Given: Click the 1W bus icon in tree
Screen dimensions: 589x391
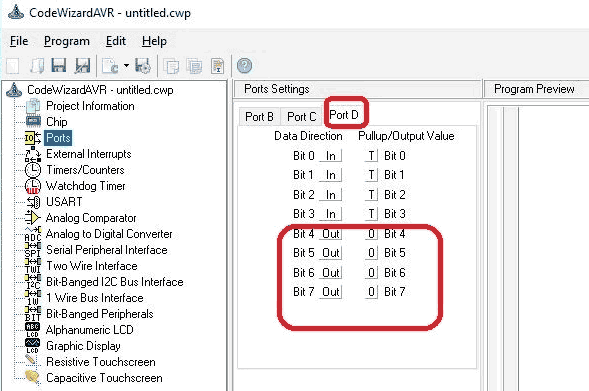Looking at the screenshot, I should (33, 298).
